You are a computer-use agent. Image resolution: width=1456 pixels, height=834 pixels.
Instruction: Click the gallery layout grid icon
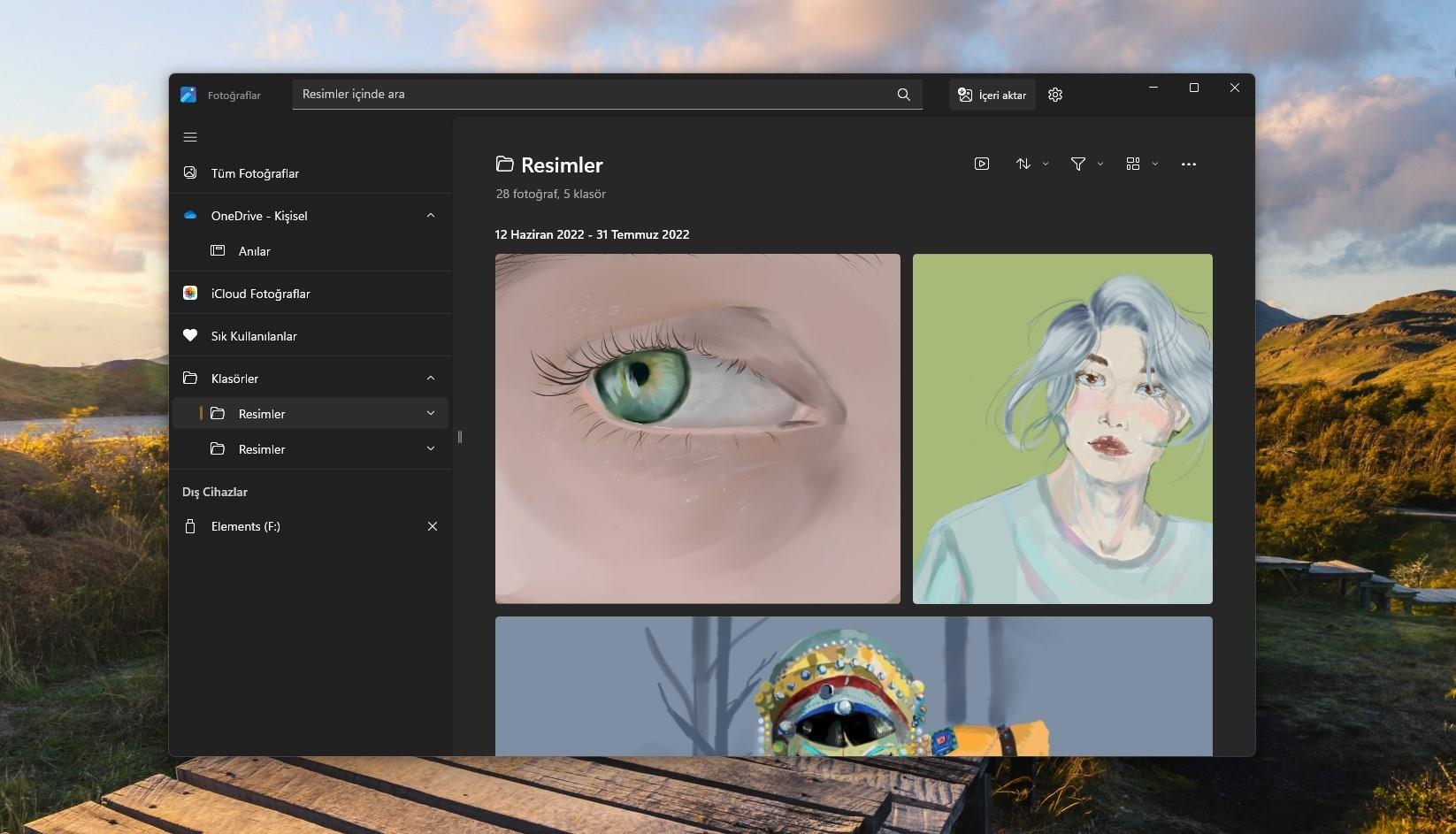pyautogui.click(x=1133, y=164)
